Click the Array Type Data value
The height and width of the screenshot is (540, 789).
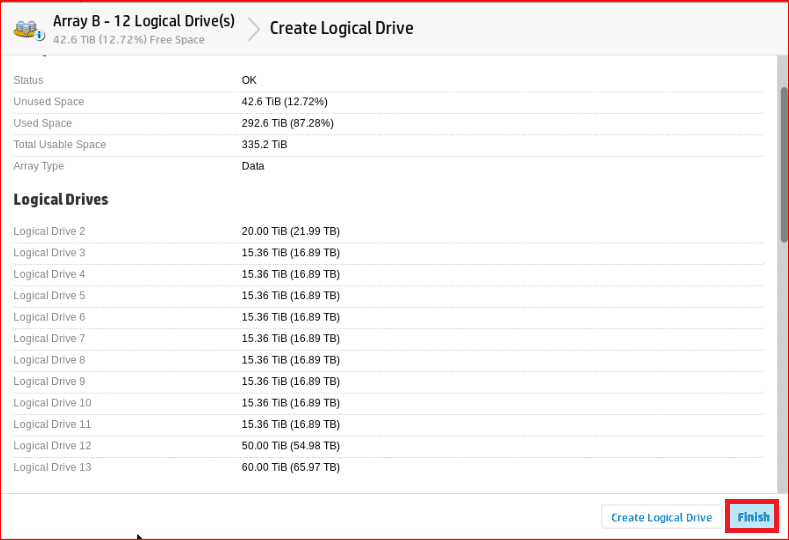click(253, 166)
